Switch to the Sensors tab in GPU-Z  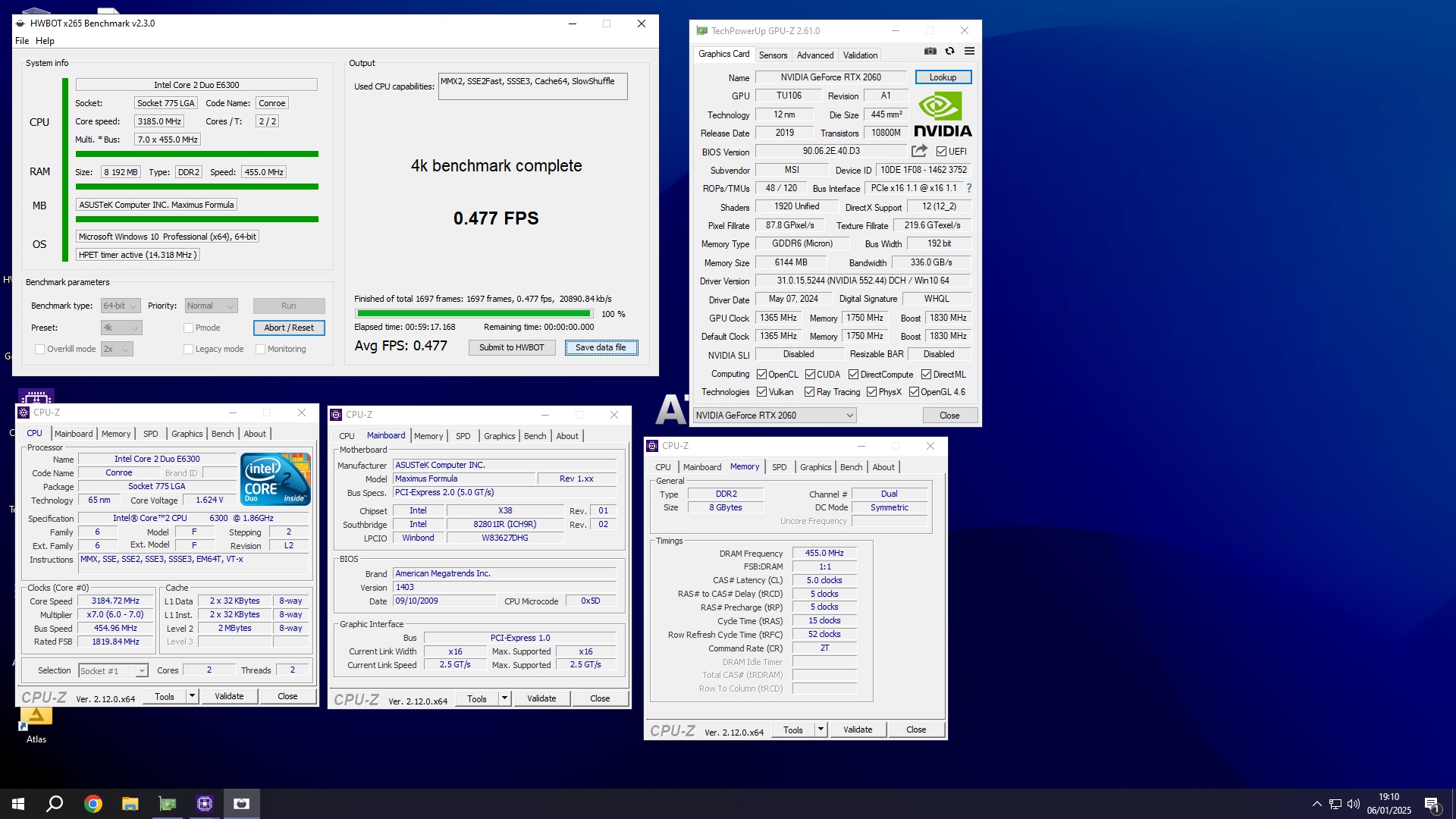click(773, 55)
